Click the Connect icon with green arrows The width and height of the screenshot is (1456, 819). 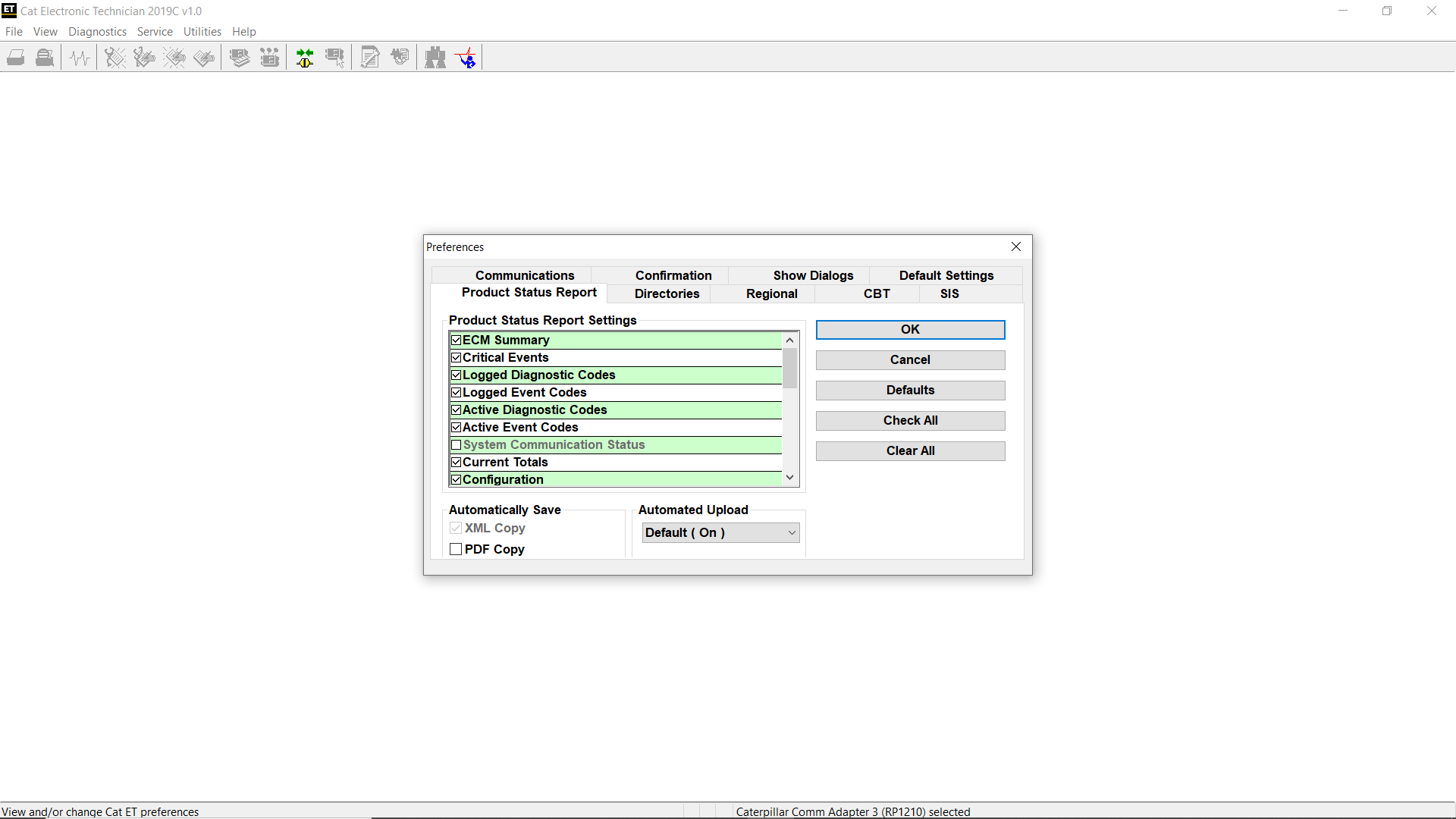point(305,57)
